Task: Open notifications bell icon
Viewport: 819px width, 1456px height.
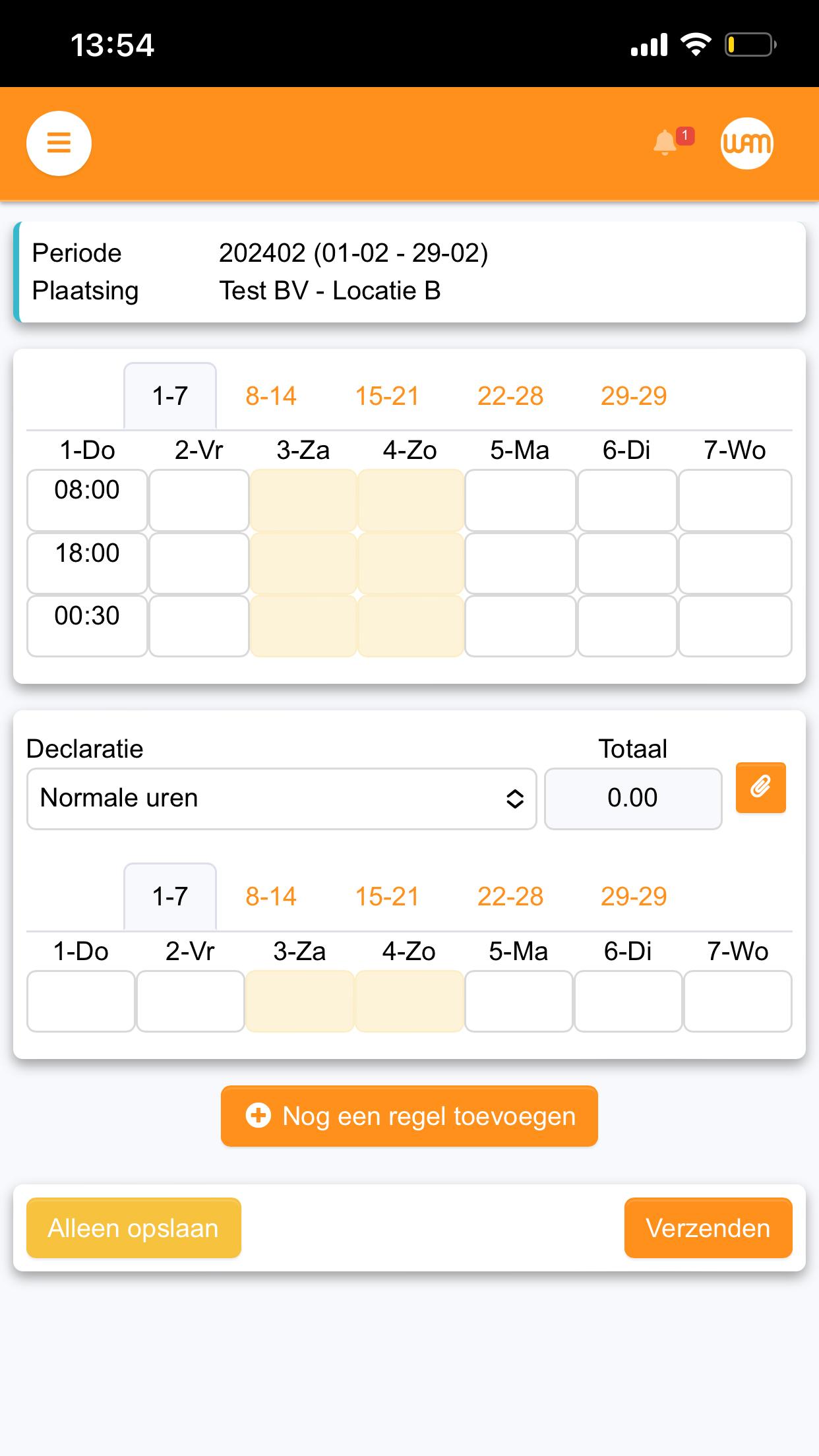Action: point(665,142)
